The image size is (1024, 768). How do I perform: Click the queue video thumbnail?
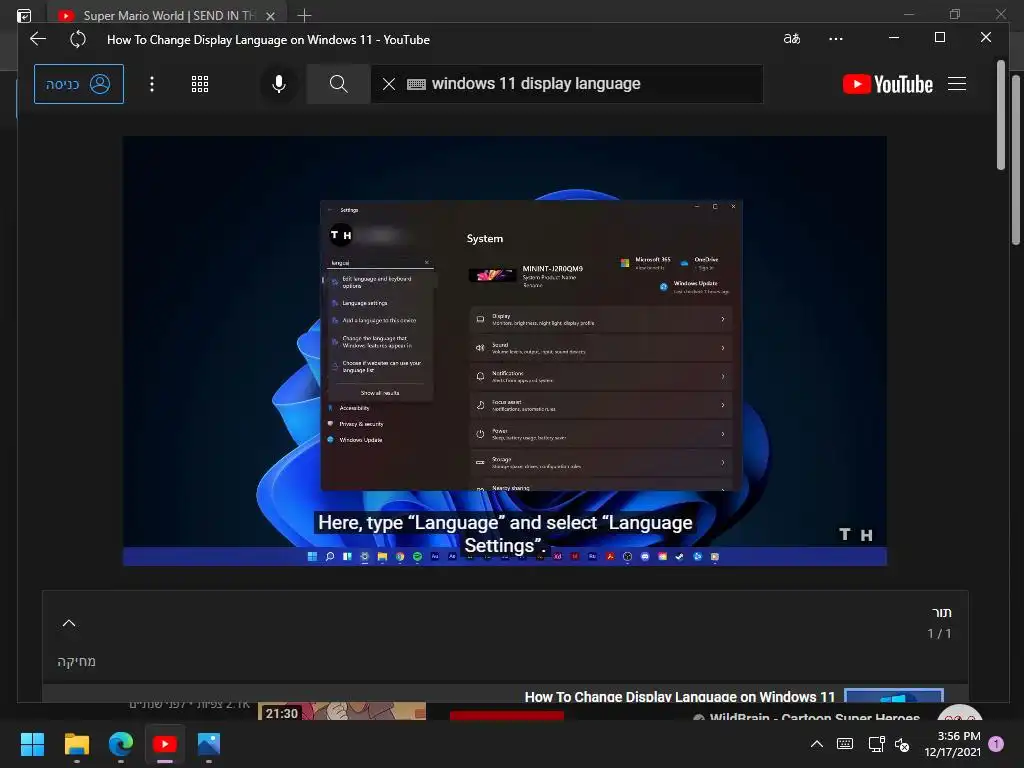pyautogui.click(x=893, y=696)
